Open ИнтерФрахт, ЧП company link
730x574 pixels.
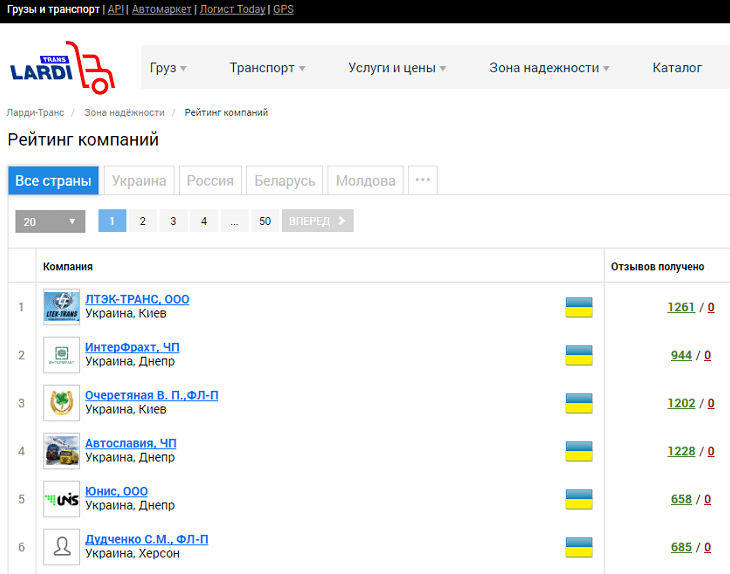(x=132, y=347)
